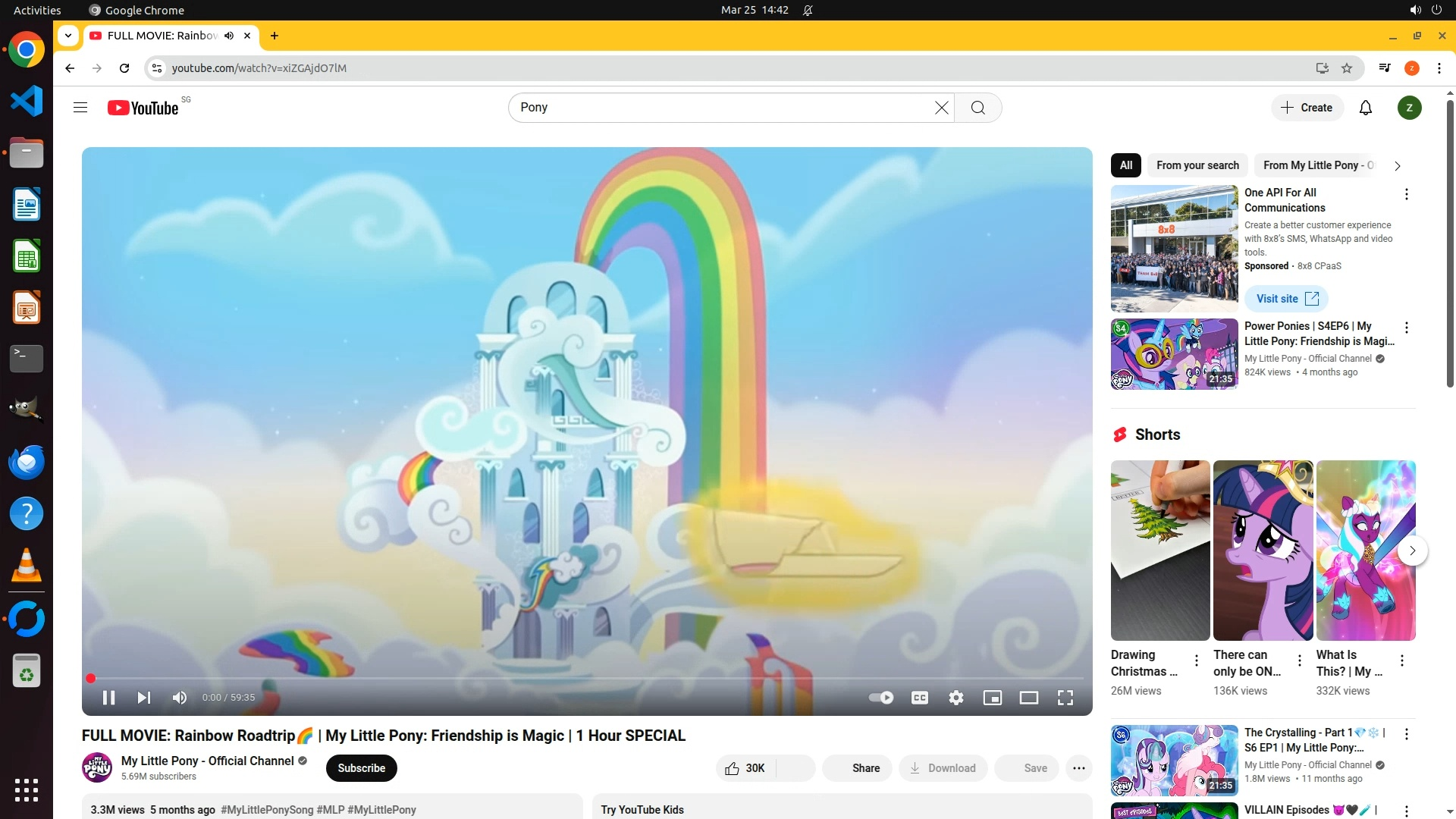
Task: Open options for Power Ponies video
Action: [x=1406, y=328]
